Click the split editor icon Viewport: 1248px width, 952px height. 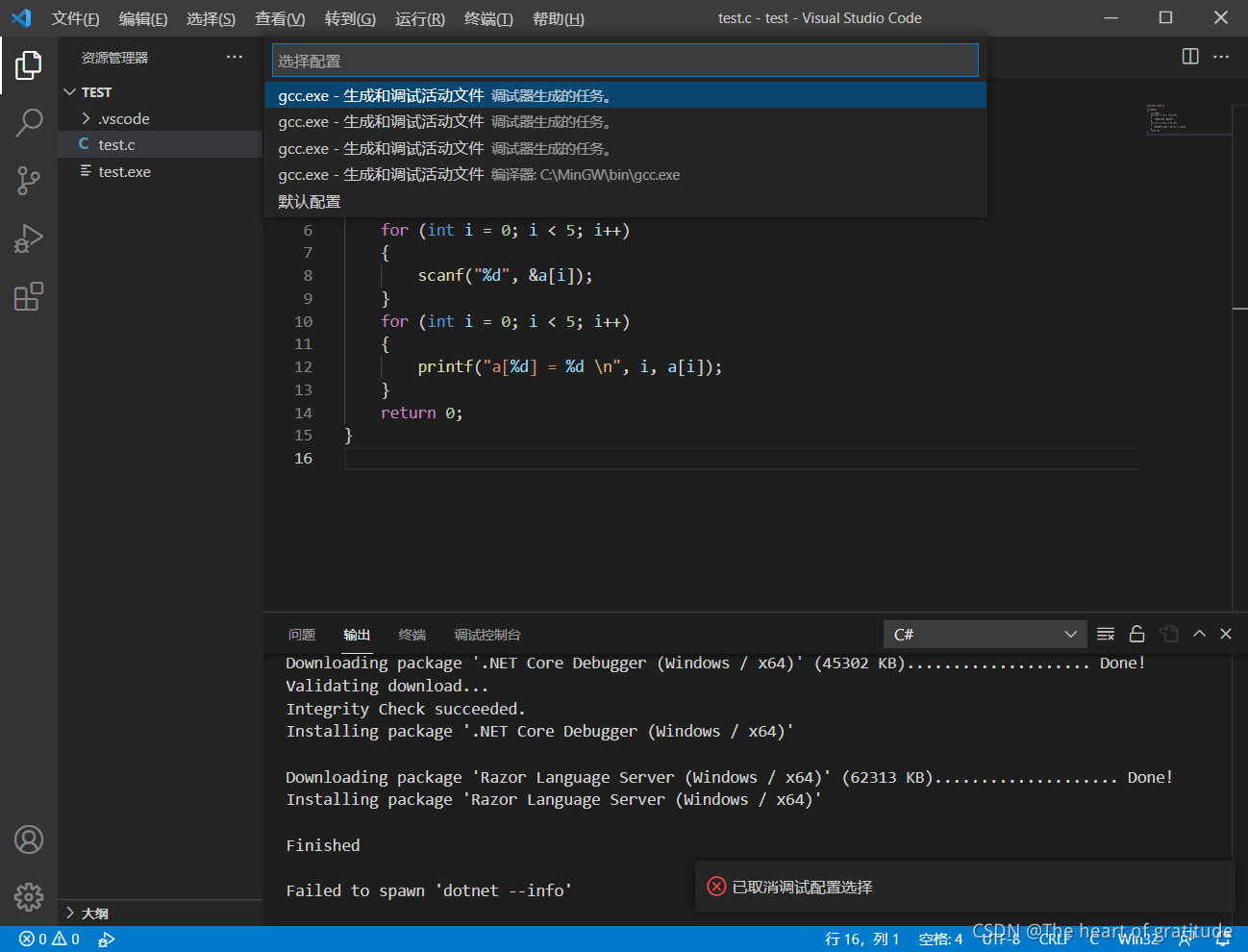click(1190, 57)
